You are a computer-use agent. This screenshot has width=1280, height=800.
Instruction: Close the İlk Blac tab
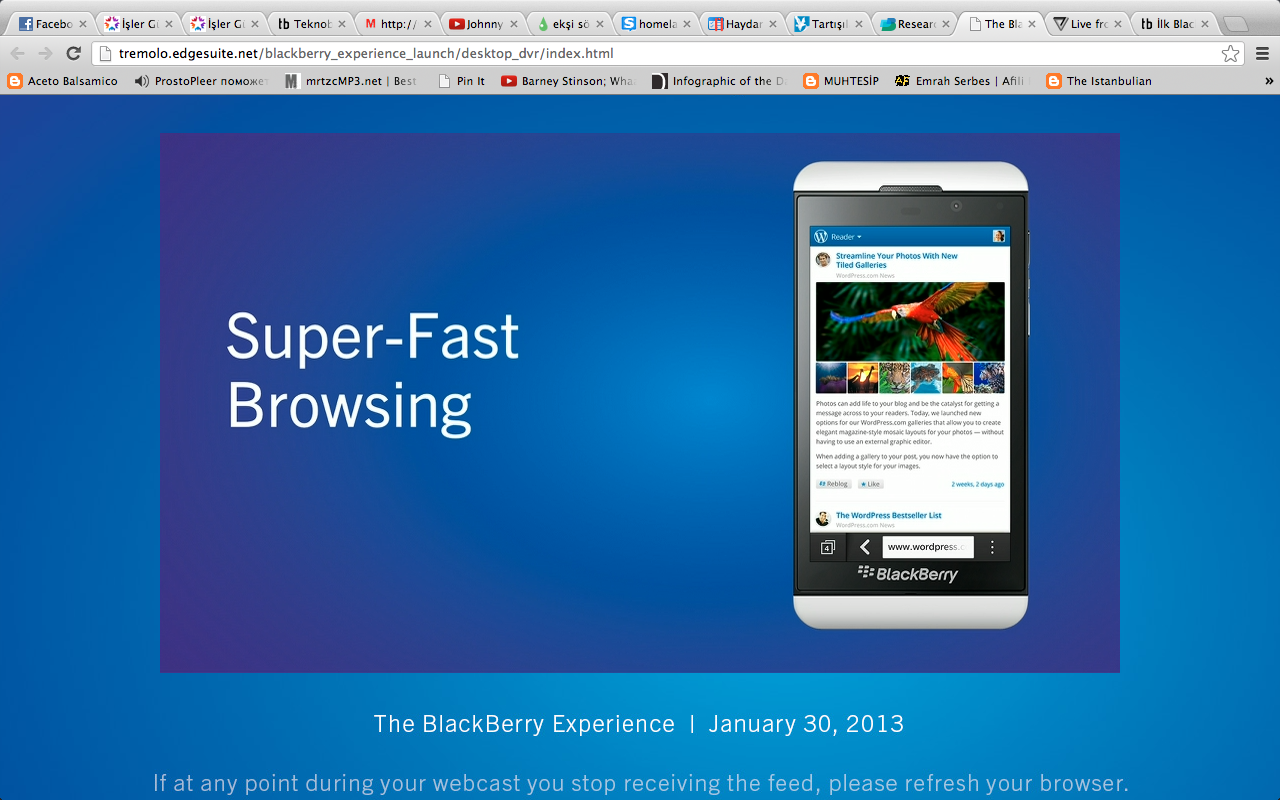[1204, 24]
